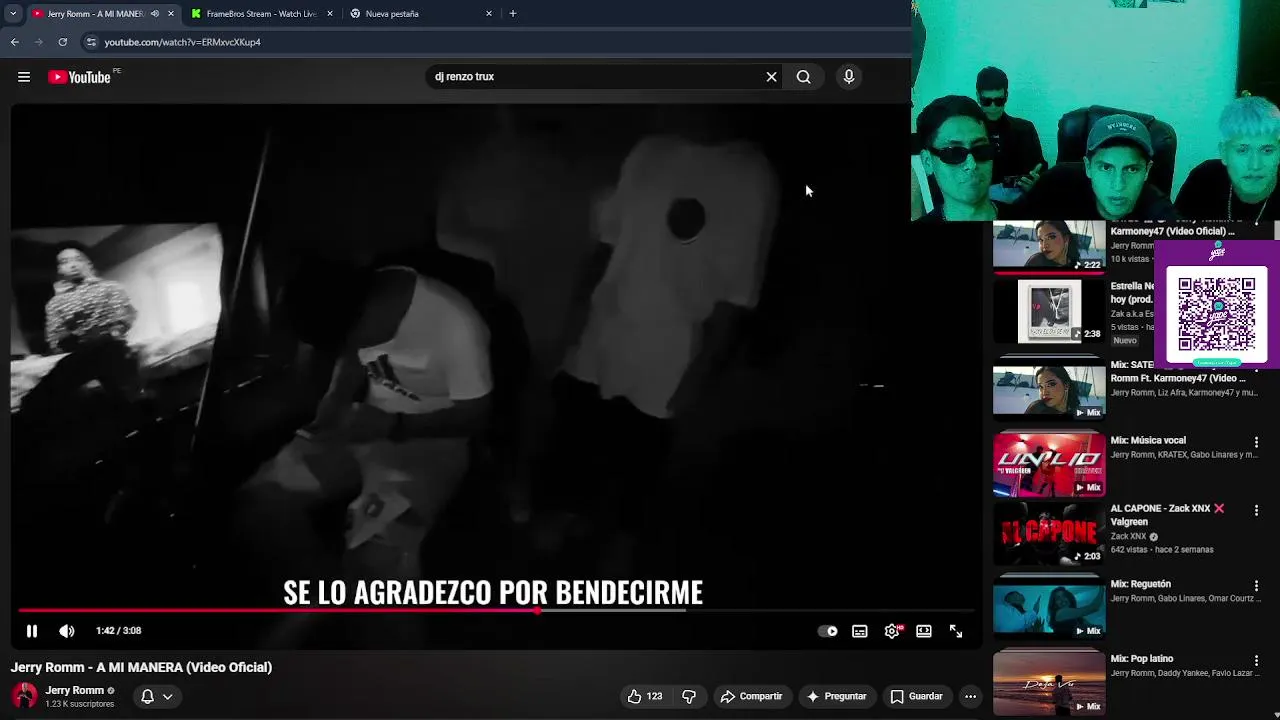Run search with the magnifier icon
This screenshot has height=720, width=1280.
click(x=803, y=77)
